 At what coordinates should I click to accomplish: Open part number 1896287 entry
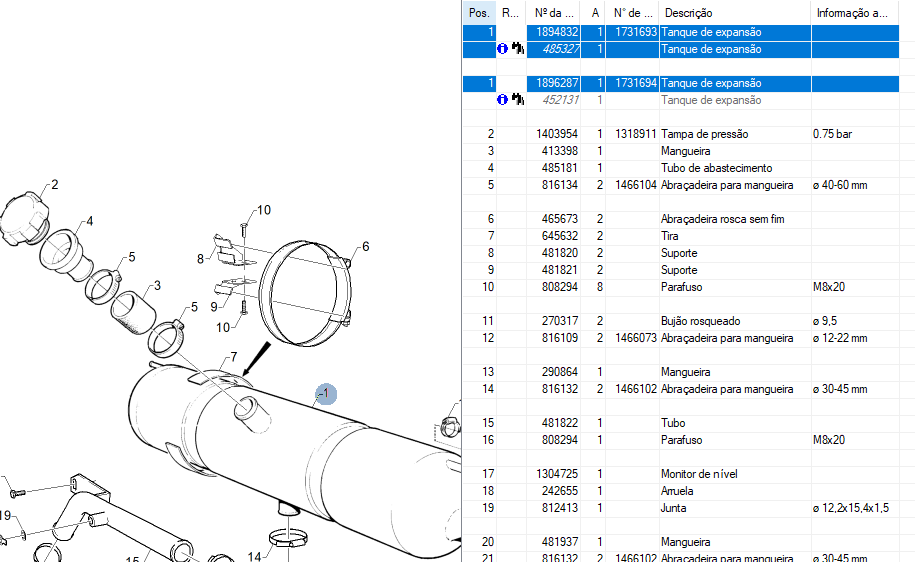[x=556, y=83]
